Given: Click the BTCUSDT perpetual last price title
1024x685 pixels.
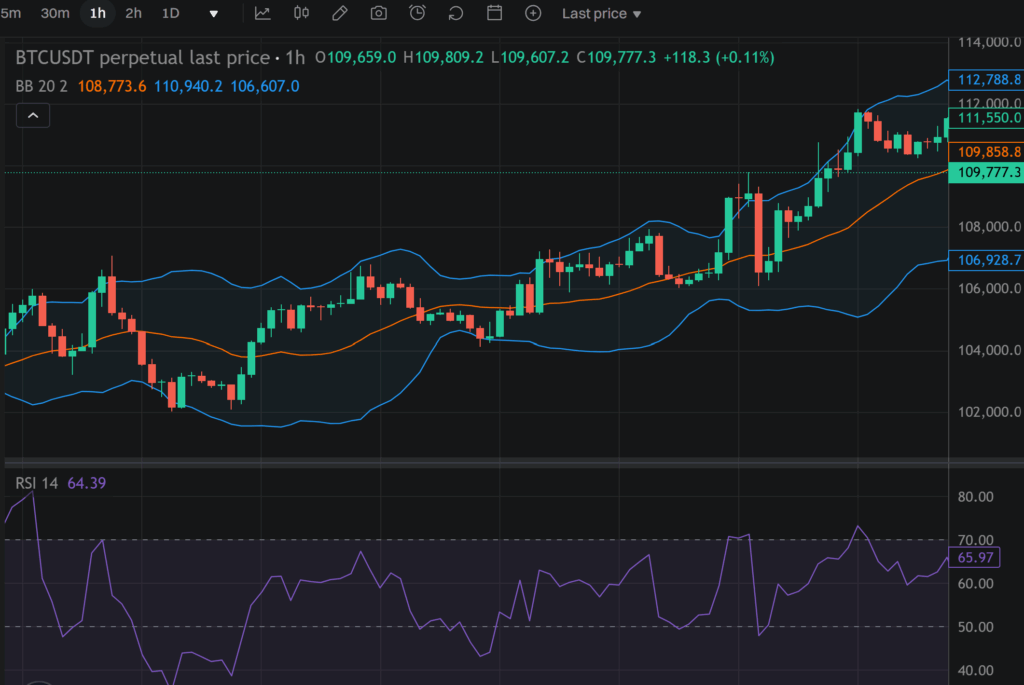Looking at the screenshot, I should pos(142,58).
